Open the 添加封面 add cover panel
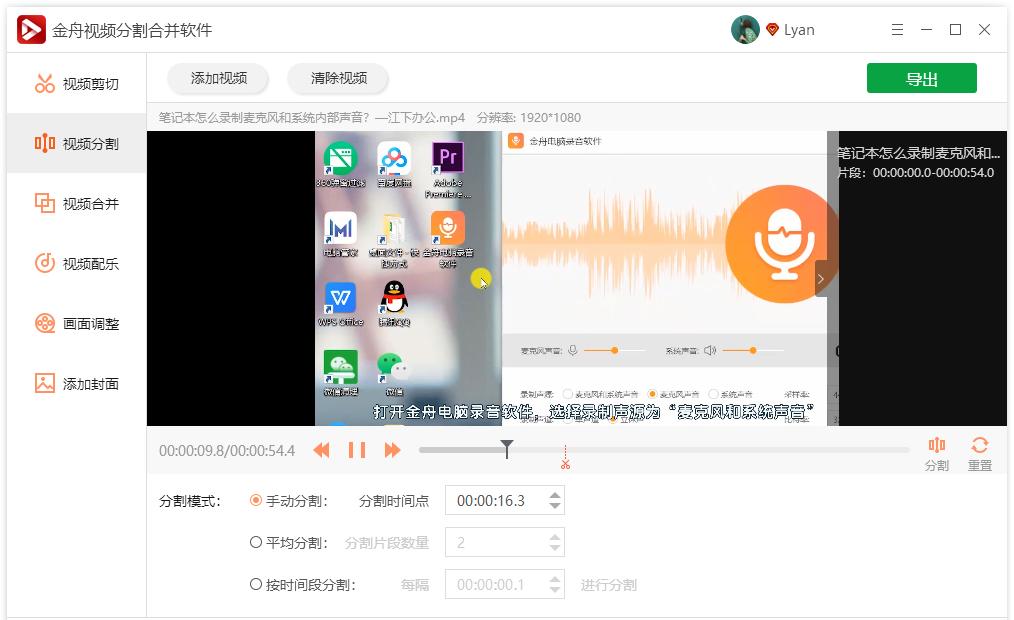This screenshot has width=1014, height=620. (73, 383)
